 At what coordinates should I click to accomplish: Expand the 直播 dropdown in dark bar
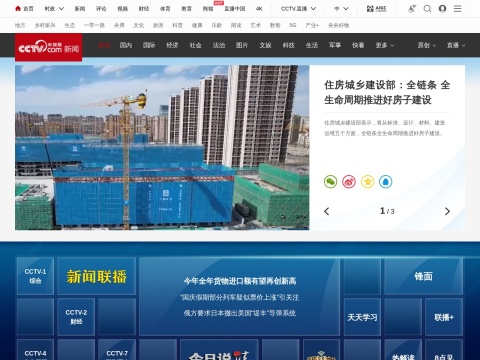456,45
